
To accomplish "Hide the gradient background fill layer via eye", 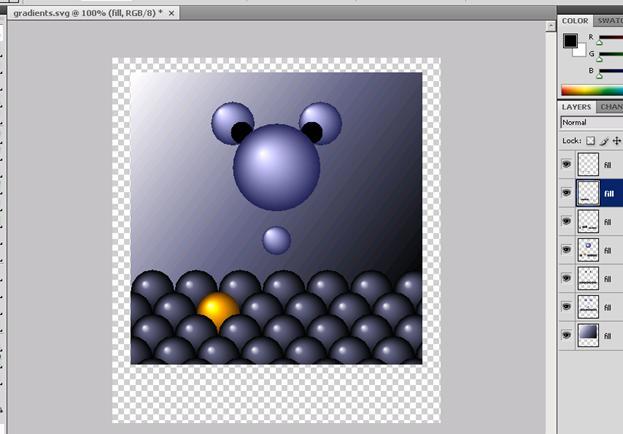I will coord(567,335).
